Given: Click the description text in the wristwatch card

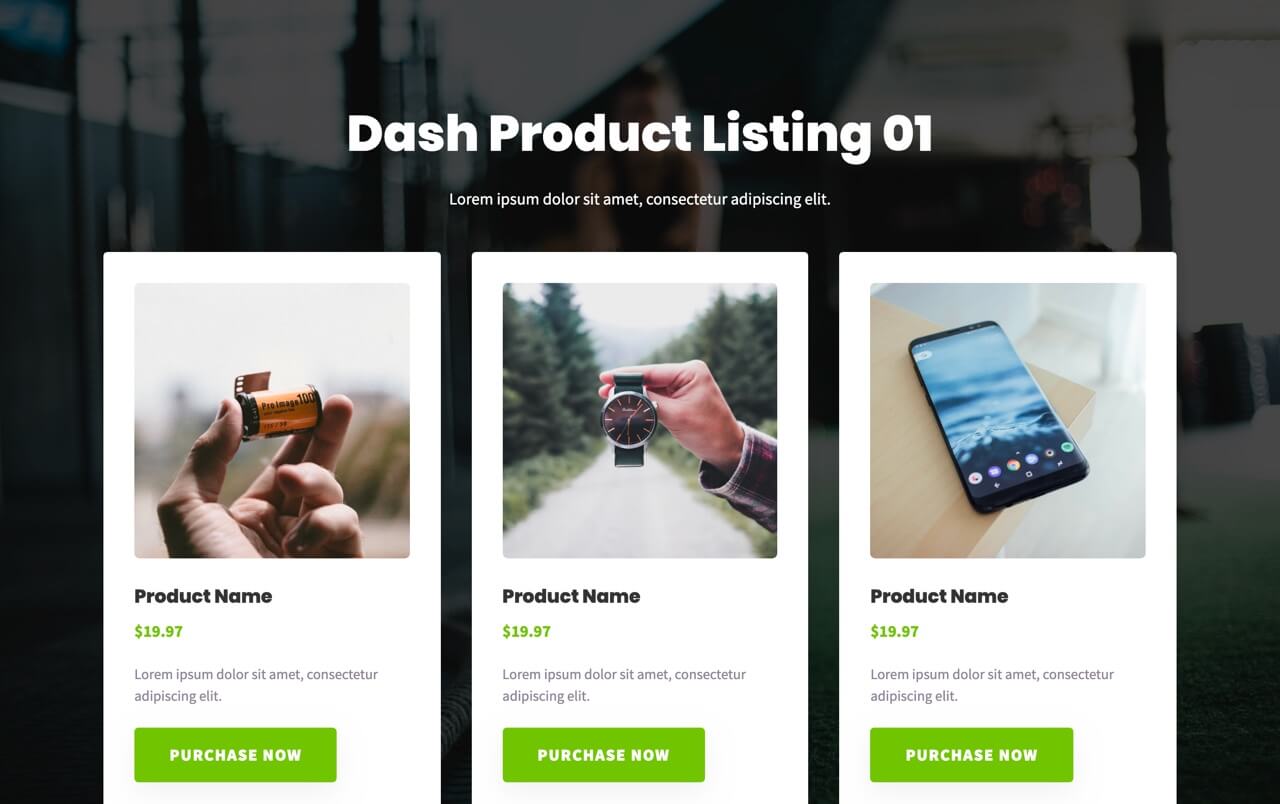Looking at the screenshot, I should click(624, 685).
